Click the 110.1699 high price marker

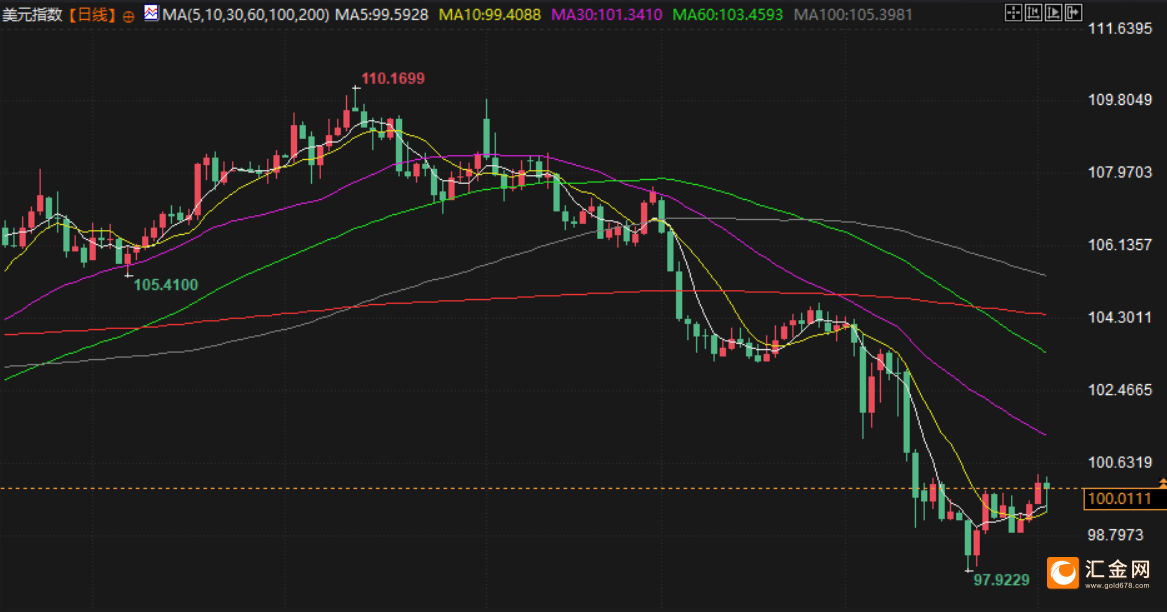[393, 78]
